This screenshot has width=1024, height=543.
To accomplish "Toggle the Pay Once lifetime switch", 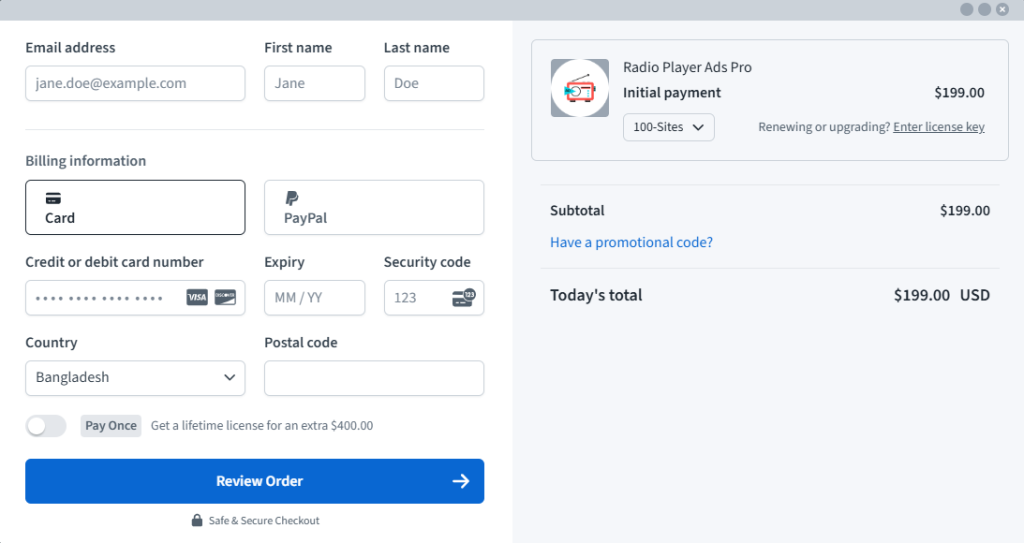I will pyautogui.click(x=46, y=426).
